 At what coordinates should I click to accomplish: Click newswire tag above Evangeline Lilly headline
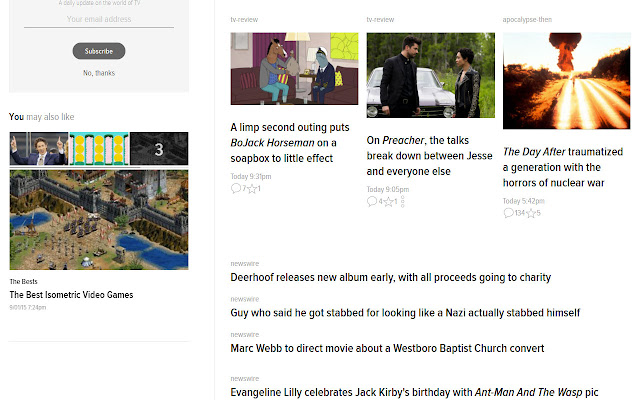click(x=244, y=379)
